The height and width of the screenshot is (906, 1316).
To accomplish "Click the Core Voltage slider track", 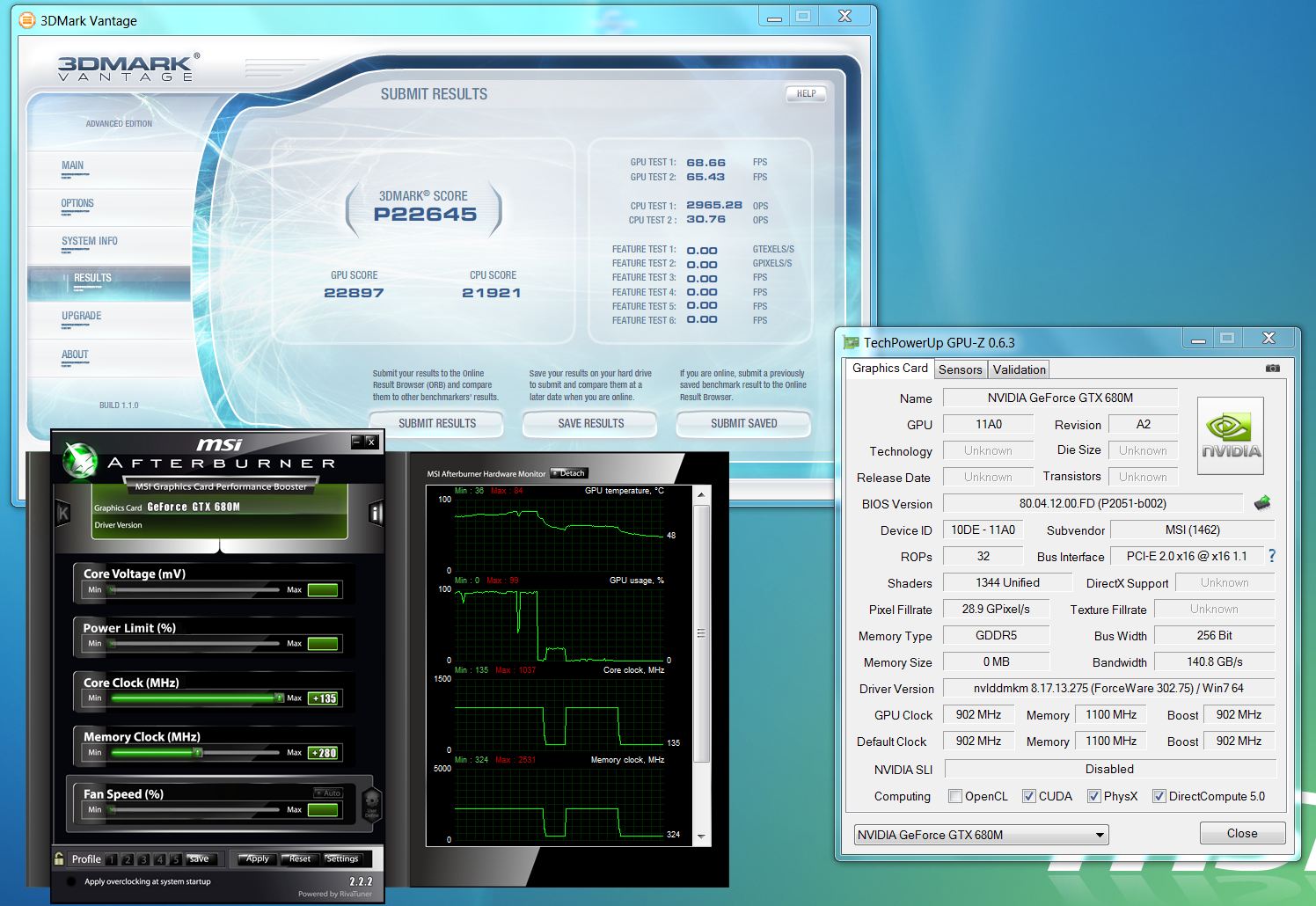I will (x=194, y=589).
